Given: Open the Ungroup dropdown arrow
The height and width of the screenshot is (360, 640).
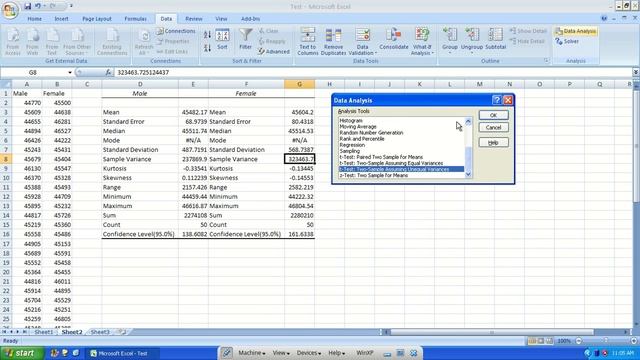Looking at the screenshot, I should (472, 53).
